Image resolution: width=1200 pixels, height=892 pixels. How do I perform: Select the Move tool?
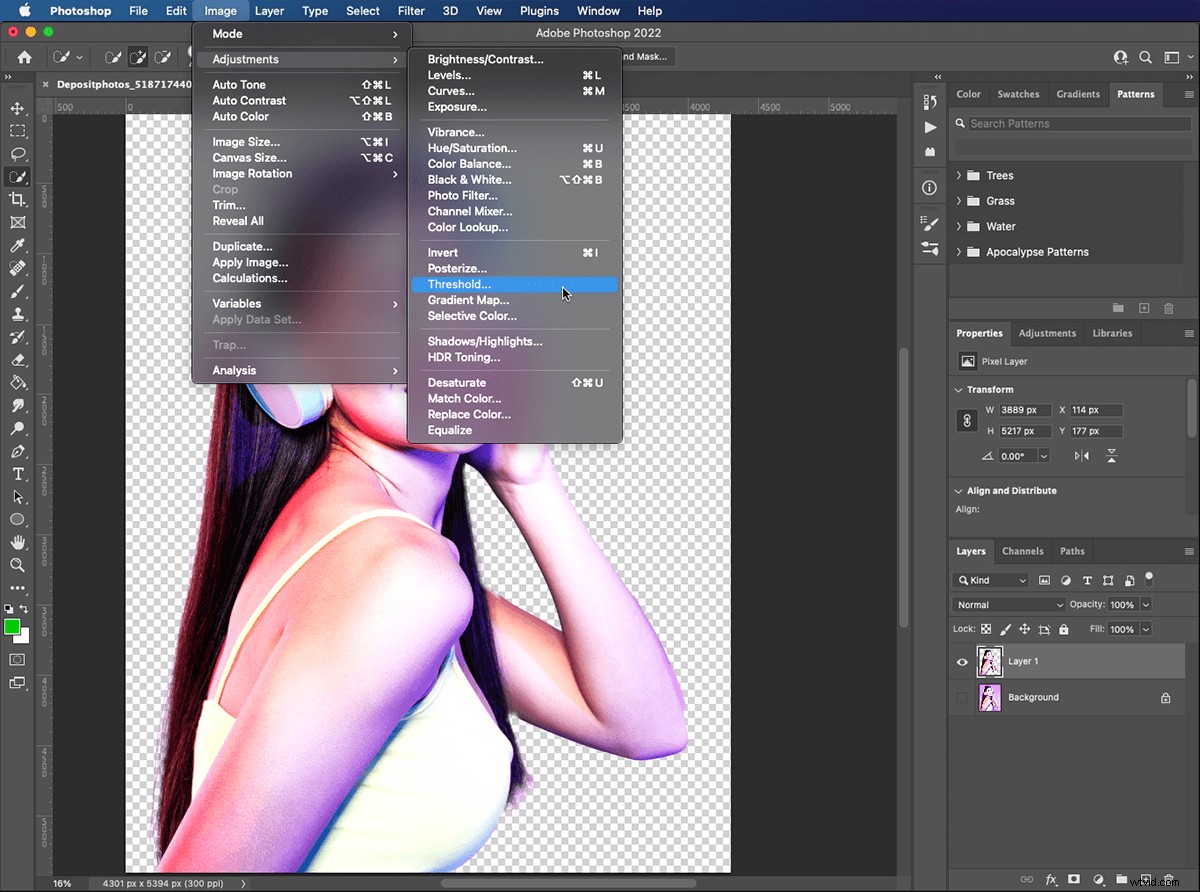17,108
